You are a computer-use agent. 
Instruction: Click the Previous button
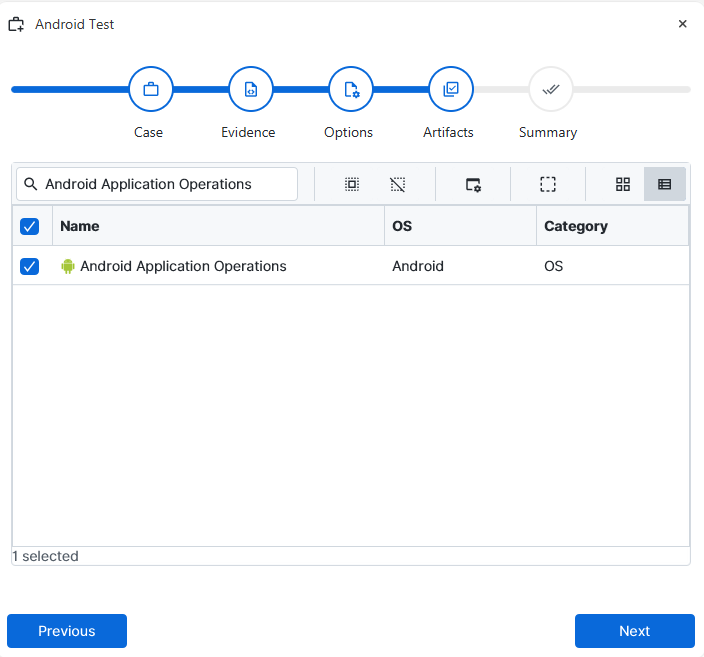click(67, 631)
